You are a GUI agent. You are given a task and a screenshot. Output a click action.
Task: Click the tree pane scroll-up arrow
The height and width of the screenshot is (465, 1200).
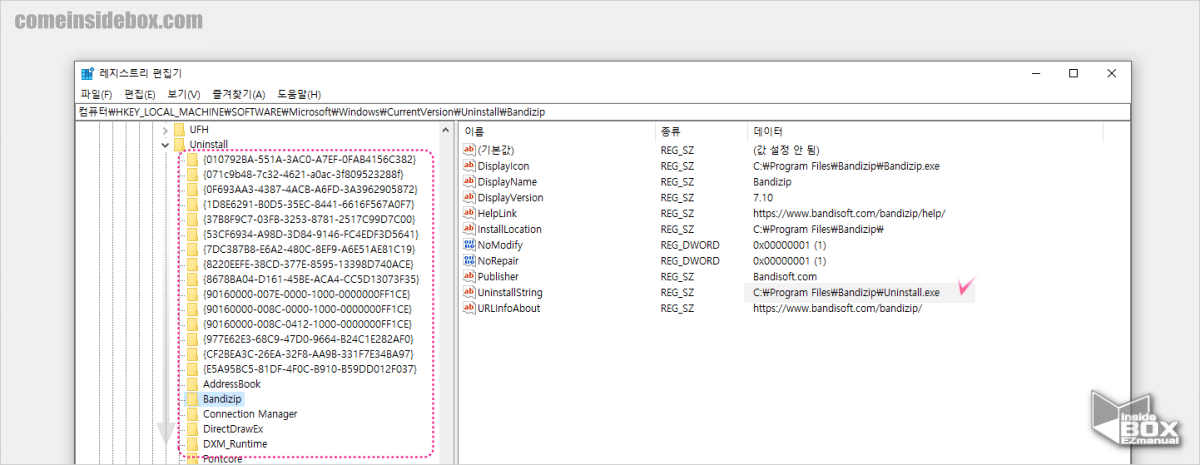tap(447, 131)
